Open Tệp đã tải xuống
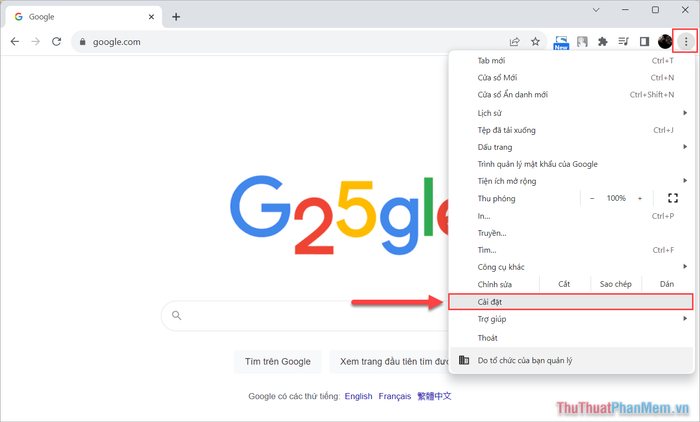This screenshot has width=700, height=422. (x=571, y=130)
